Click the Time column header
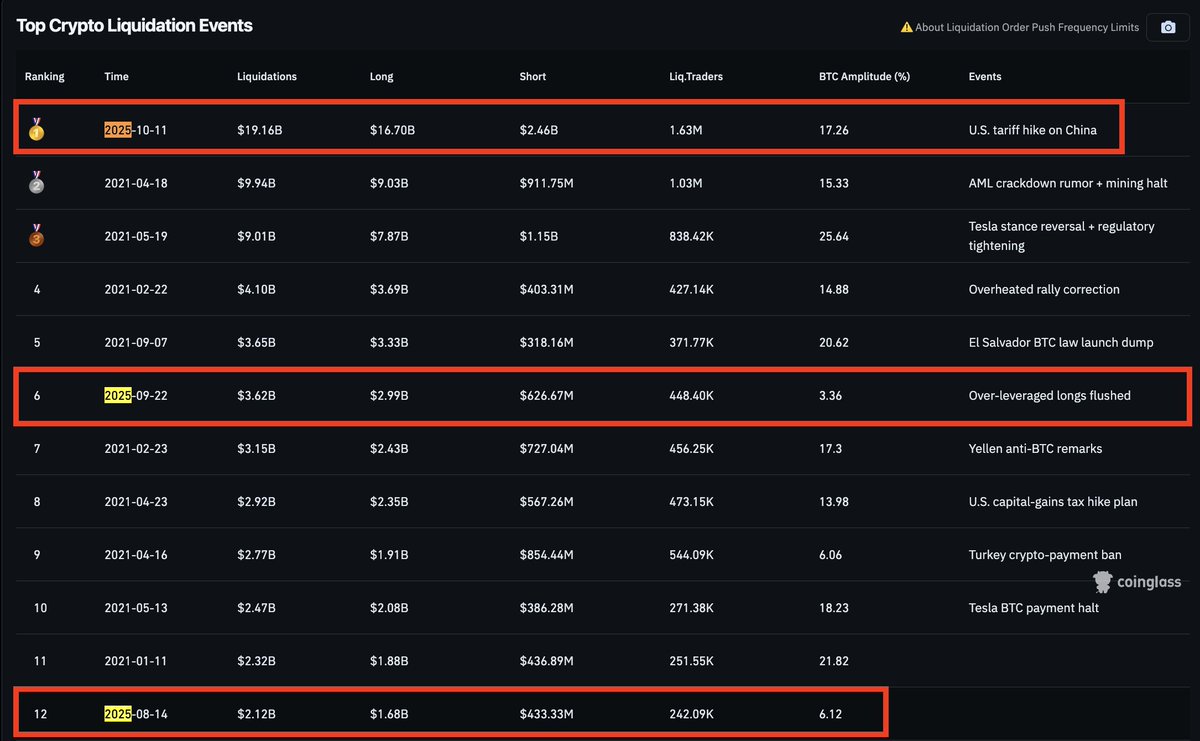 [117, 77]
